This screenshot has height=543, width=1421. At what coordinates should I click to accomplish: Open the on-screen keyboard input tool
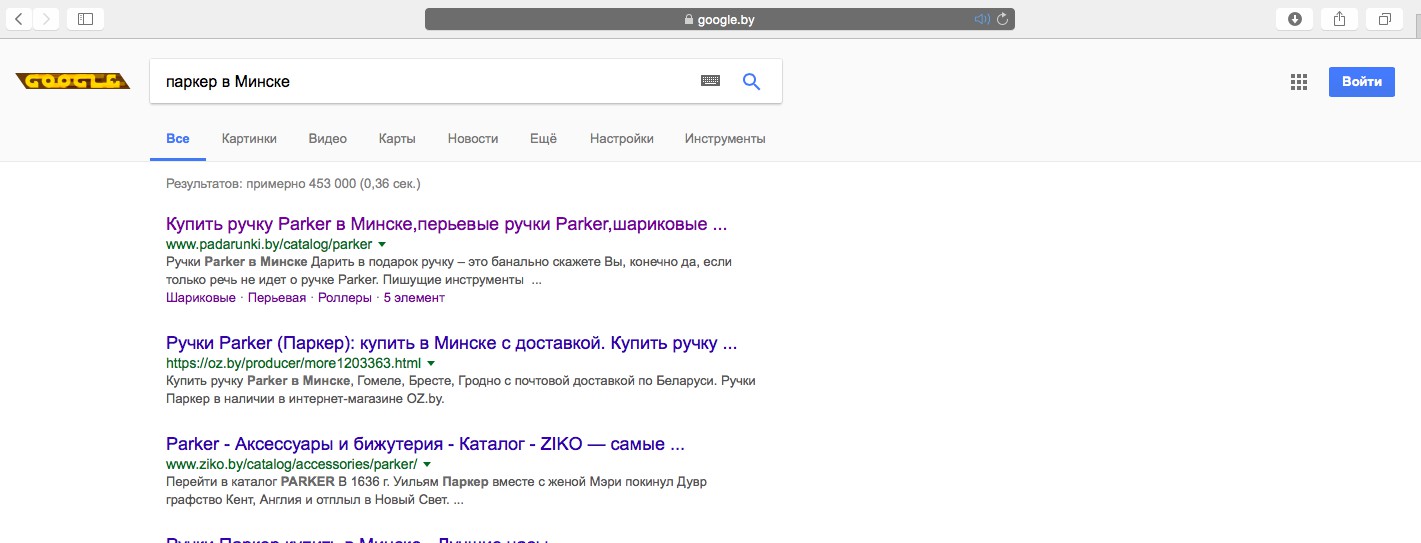click(710, 82)
